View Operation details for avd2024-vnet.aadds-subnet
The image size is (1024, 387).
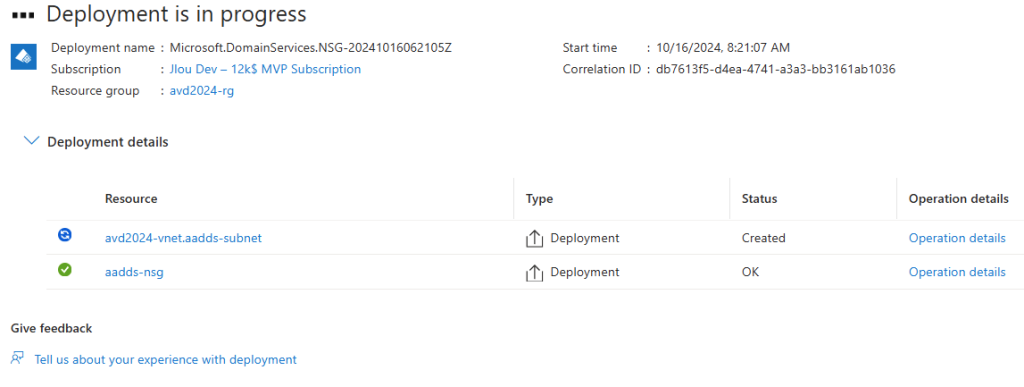click(x=957, y=238)
